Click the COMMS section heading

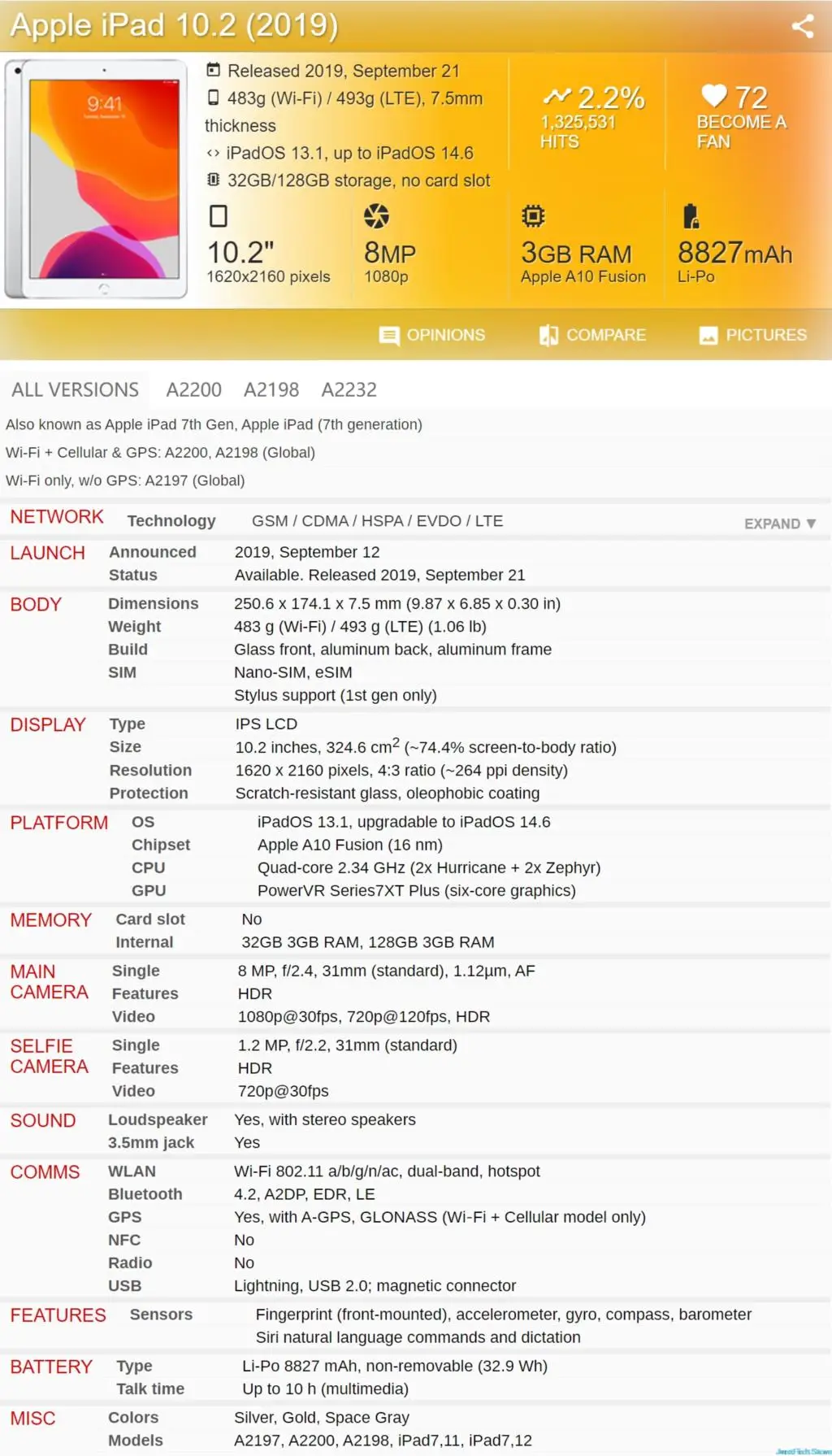45,1172
